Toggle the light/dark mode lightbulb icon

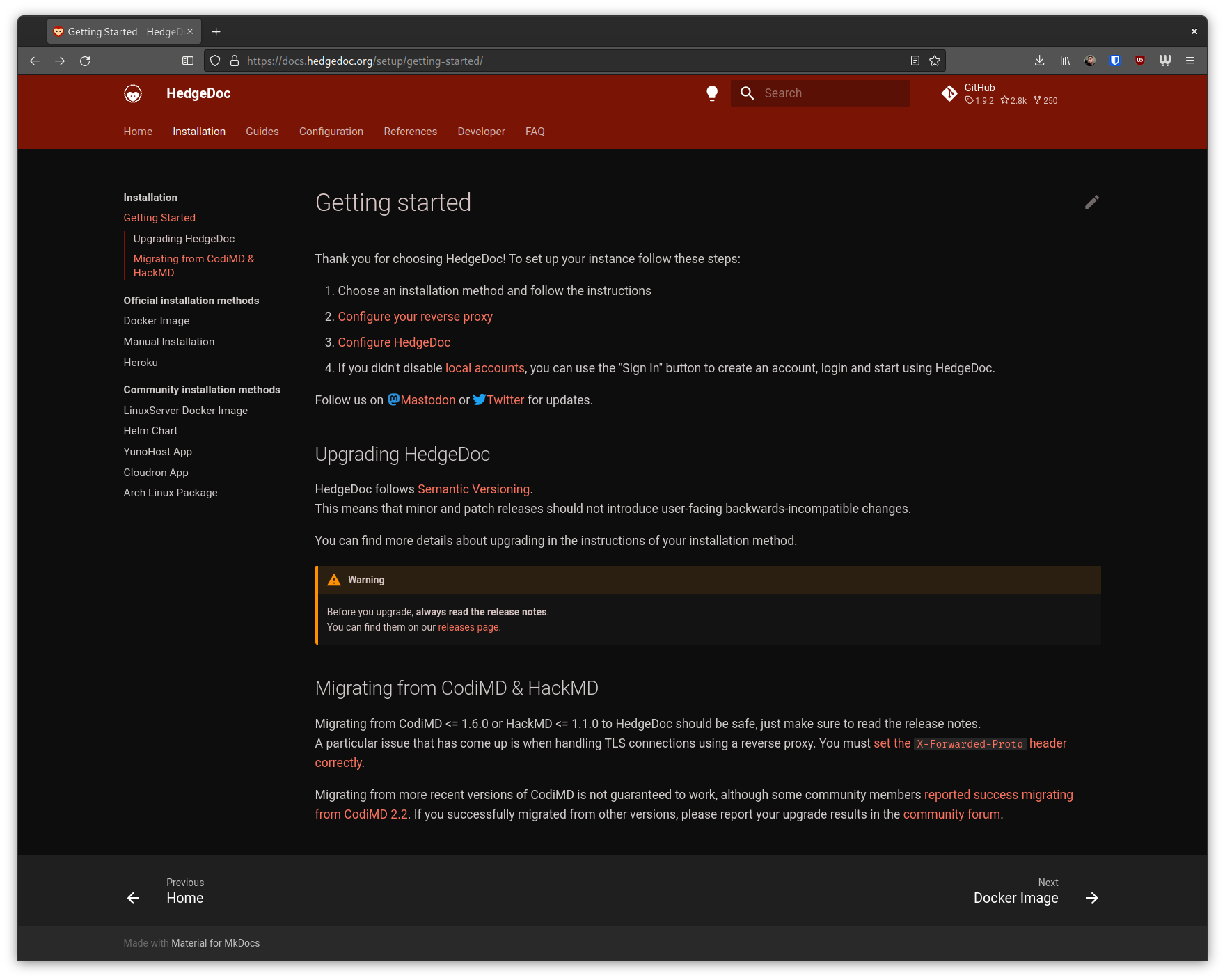click(x=711, y=93)
